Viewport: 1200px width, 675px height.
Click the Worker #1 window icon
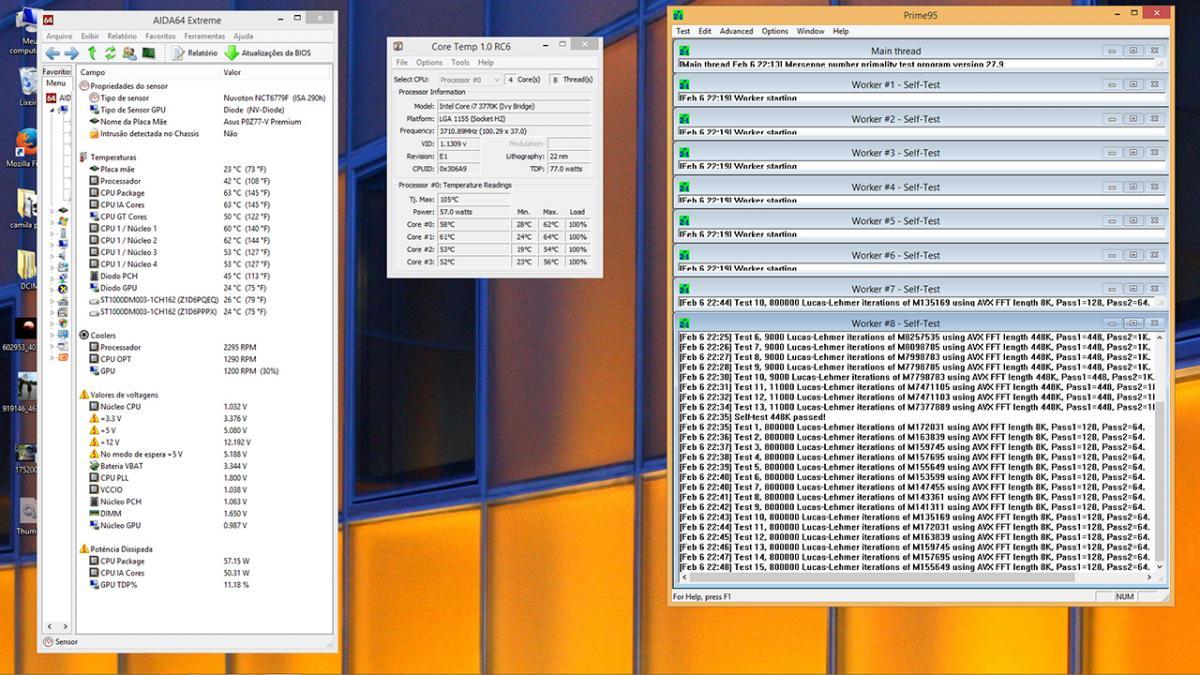click(685, 85)
